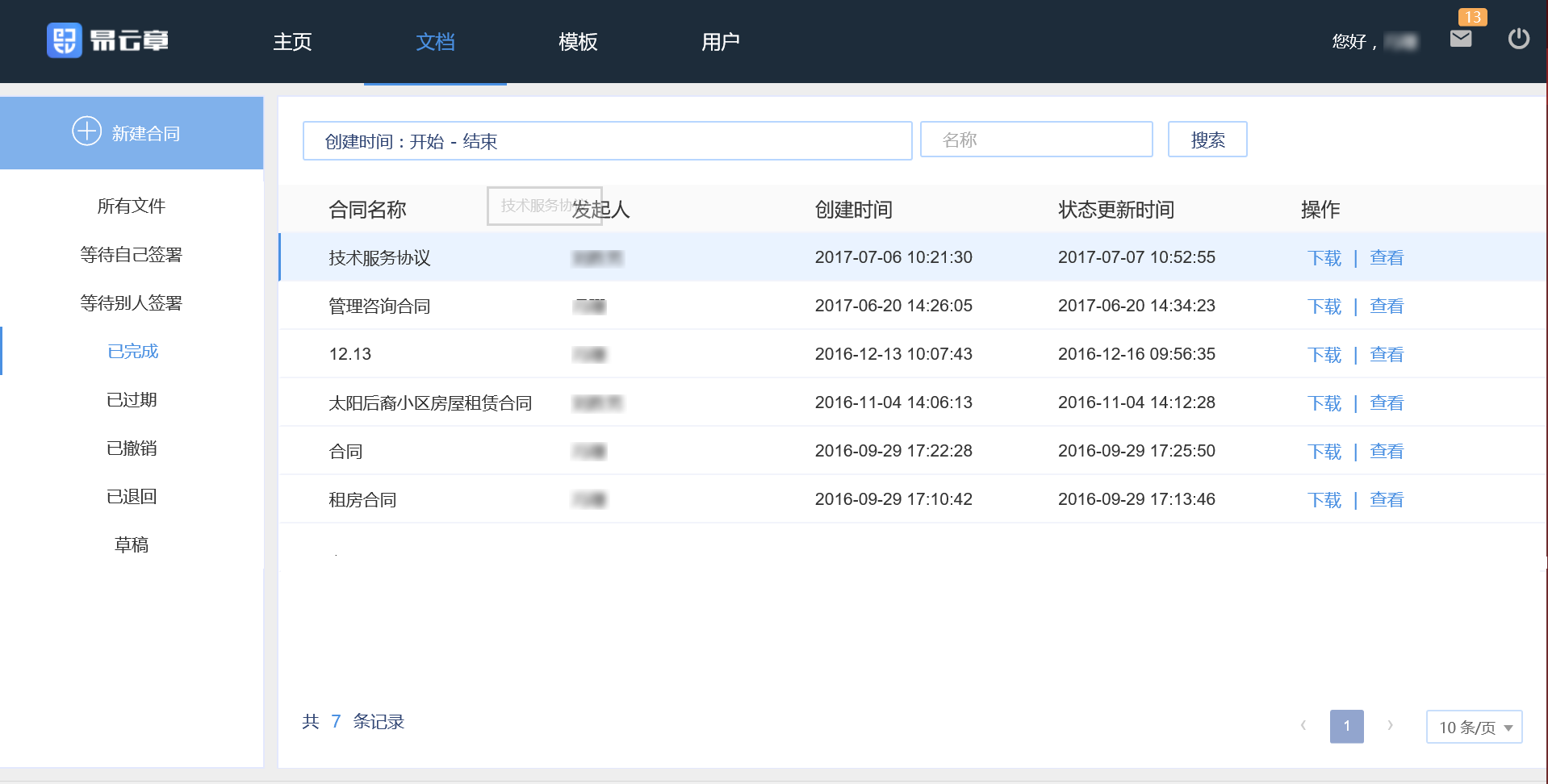Click the 名称 search input field
Viewport: 1548px width, 784px height.
(1036, 140)
